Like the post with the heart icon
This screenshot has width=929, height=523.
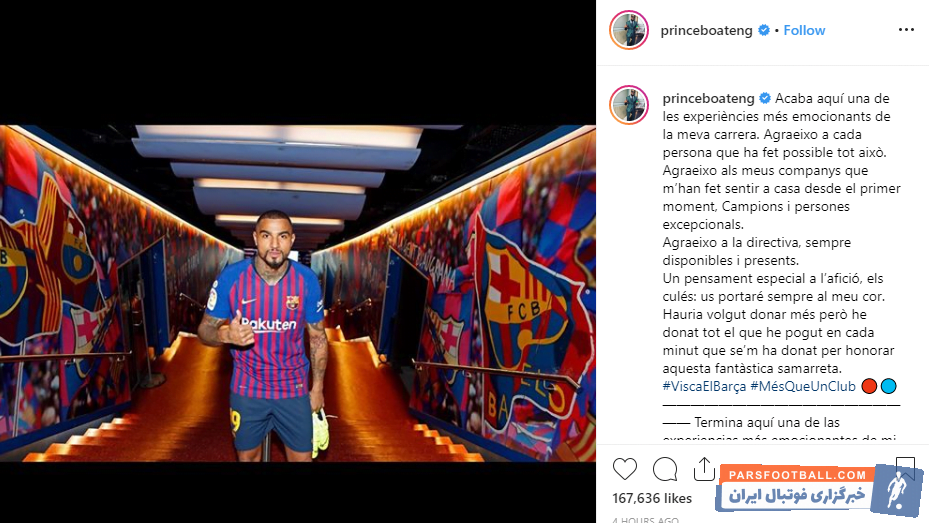tap(624, 469)
